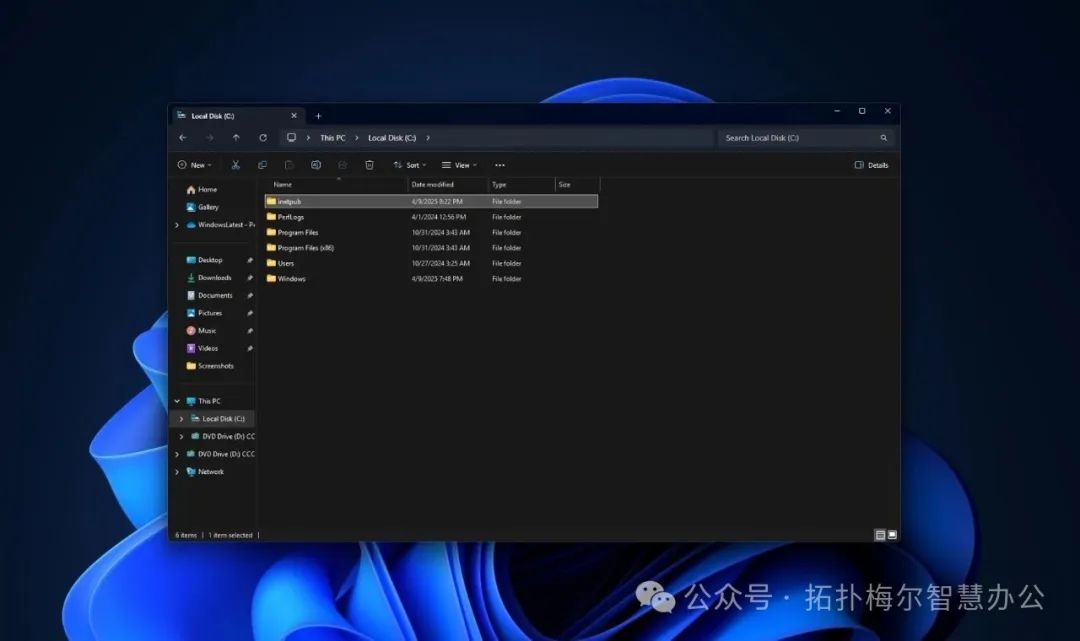Open the Sort dropdown menu
The width and height of the screenshot is (1080, 641).
coord(409,165)
